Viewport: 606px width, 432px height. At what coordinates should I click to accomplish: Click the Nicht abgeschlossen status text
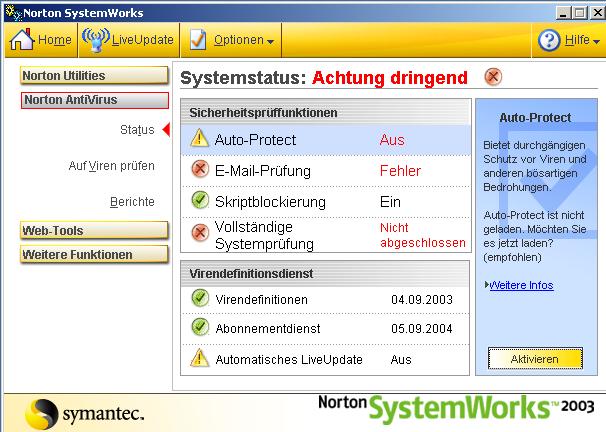(423, 235)
